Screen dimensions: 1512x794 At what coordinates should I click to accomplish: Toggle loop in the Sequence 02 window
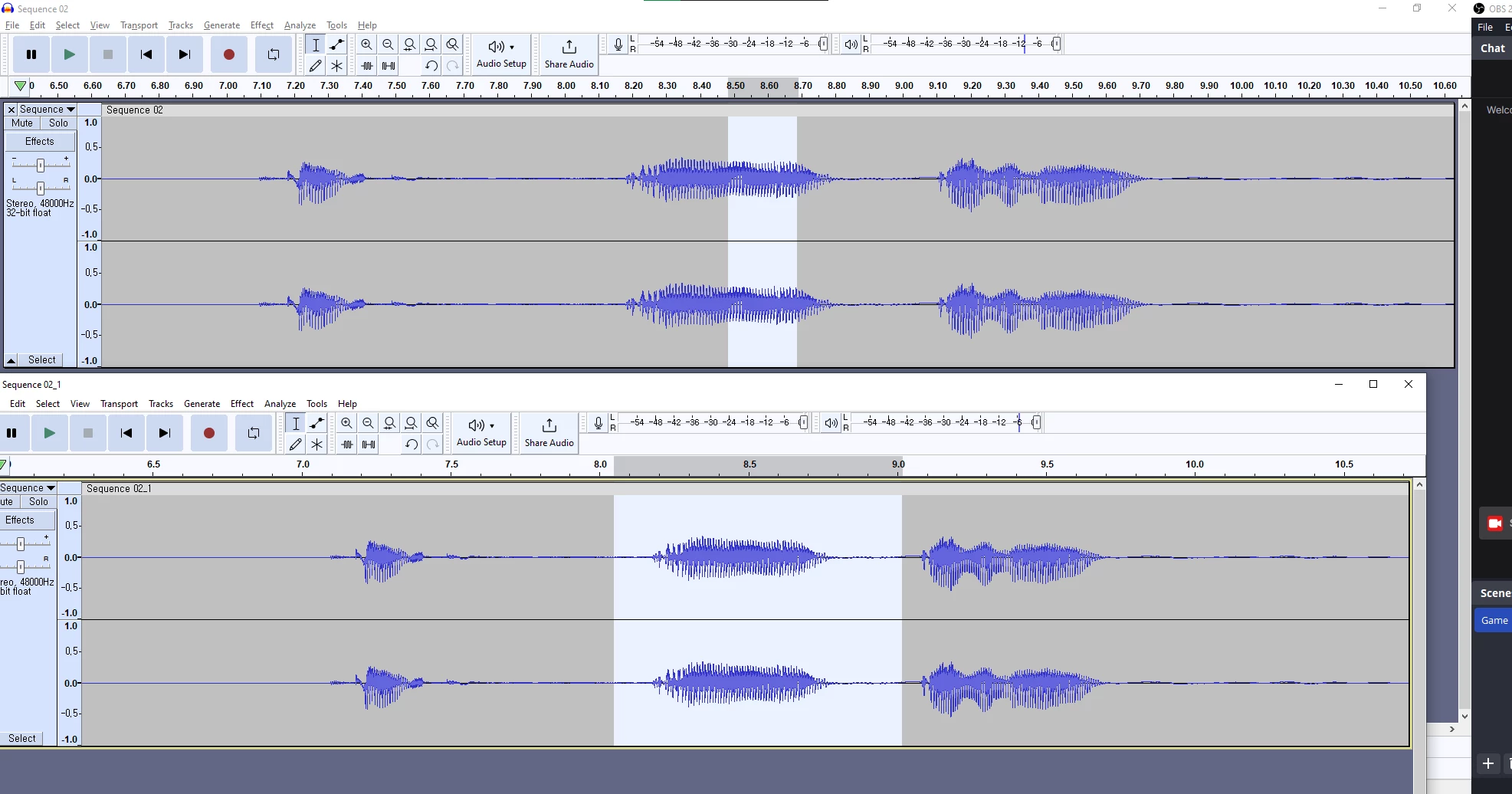click(274, 54)
